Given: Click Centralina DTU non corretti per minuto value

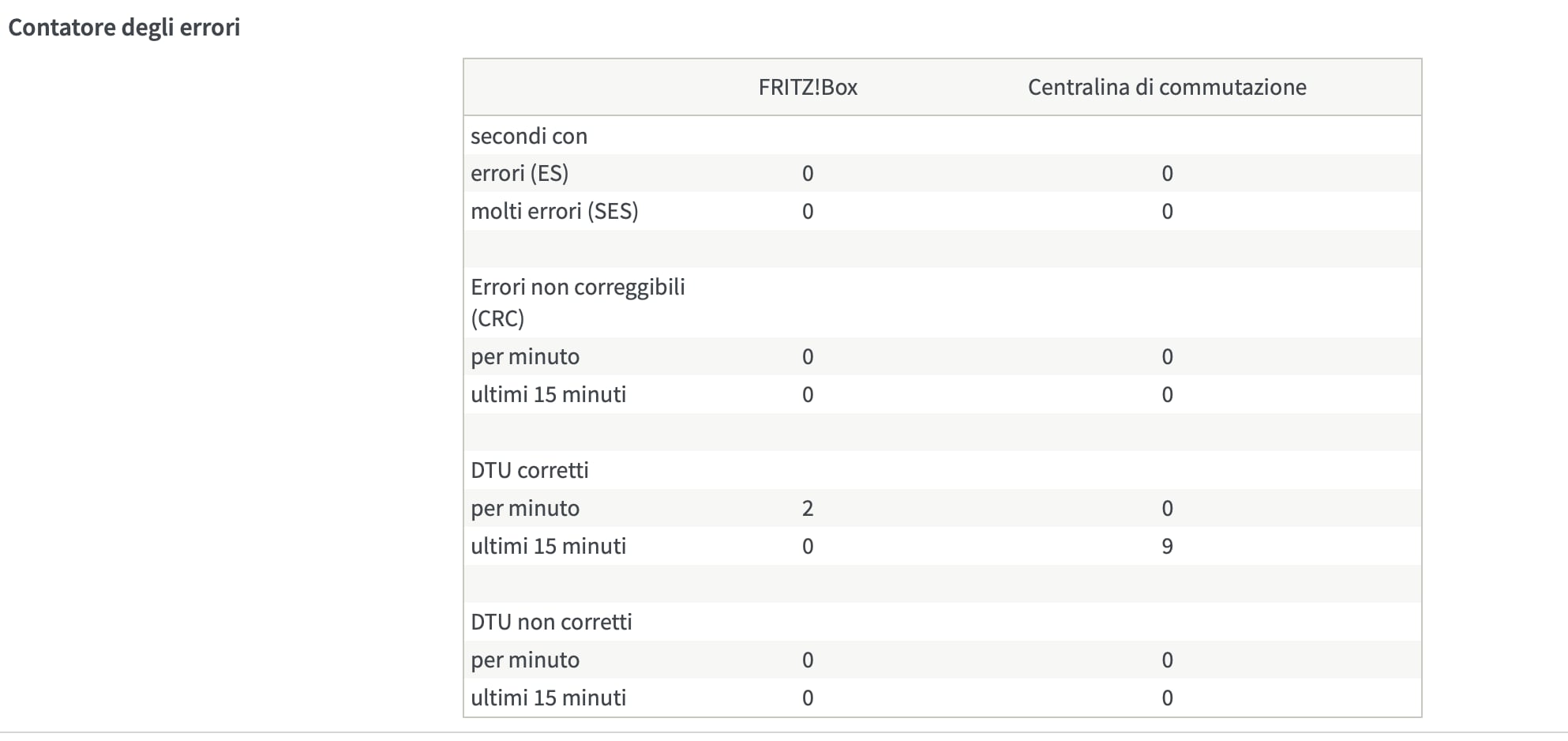Looking at the screenshot, I should click(x=1167, y=660).
